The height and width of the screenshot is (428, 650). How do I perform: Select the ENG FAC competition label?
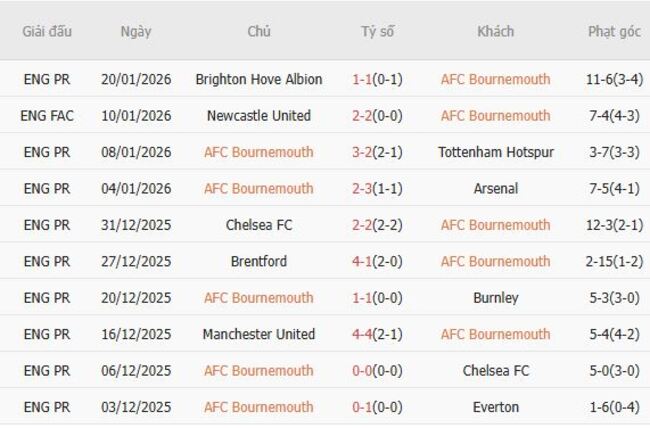tap(47, 116)
